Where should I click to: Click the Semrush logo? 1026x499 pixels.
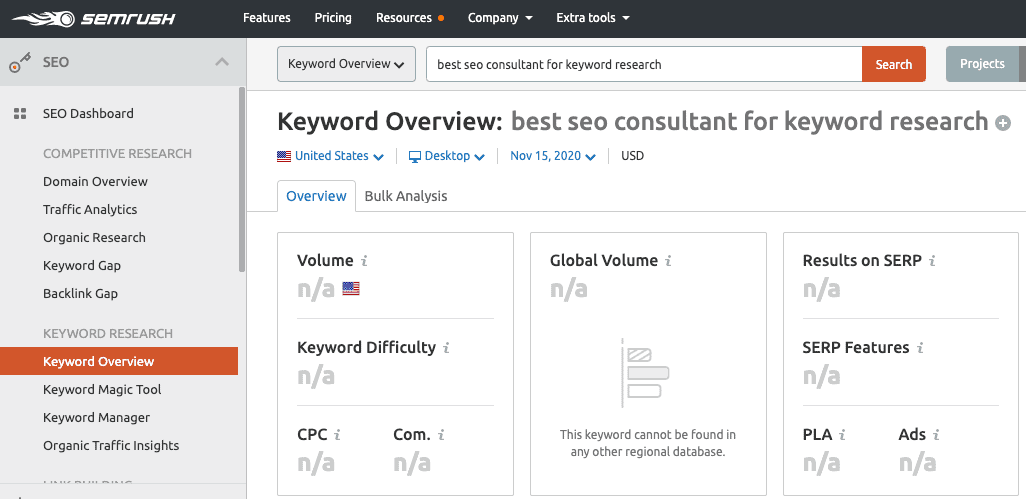click(x=94, y=18)
